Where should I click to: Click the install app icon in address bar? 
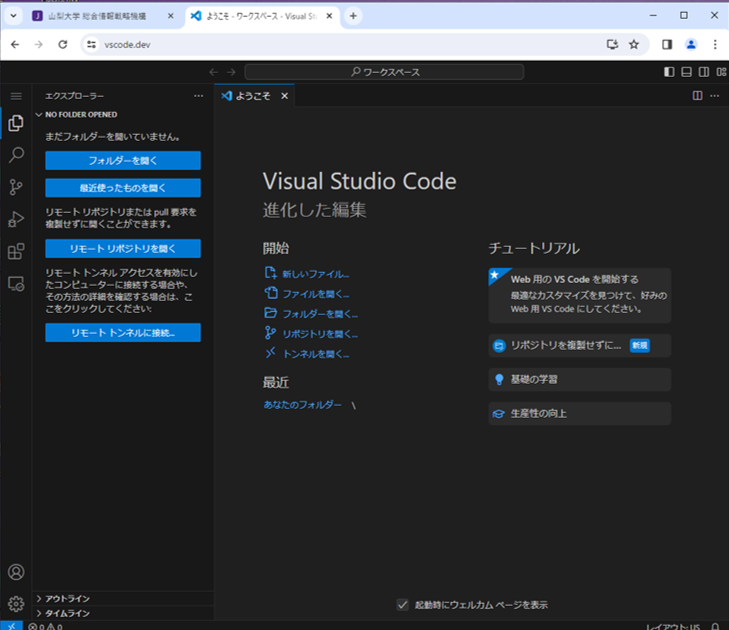click(x=612, y=45)
